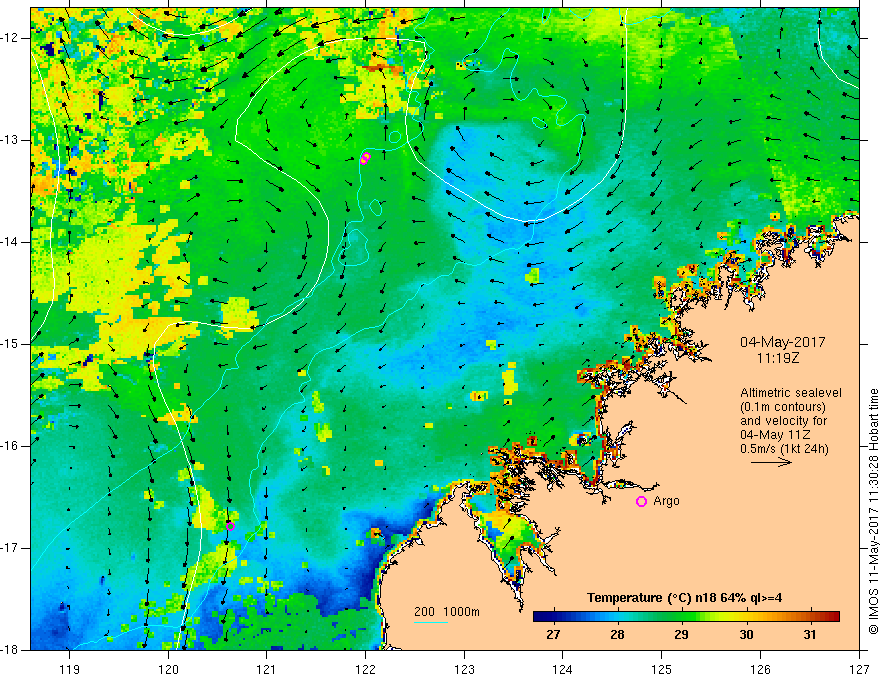The width and height of the screenshot is (880, 680).
Task: Click the 'Altimetric sealevel' caption line
Action: 791,393
